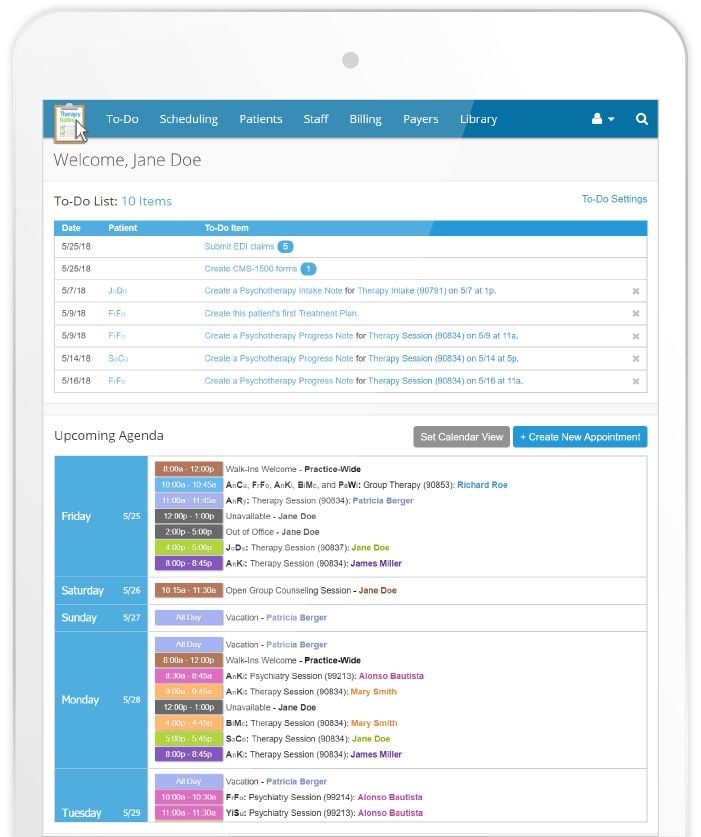Select Friday 8:00a Walk-Ins Welcome time block
The image size is (701, 837).
pos(188,469)
